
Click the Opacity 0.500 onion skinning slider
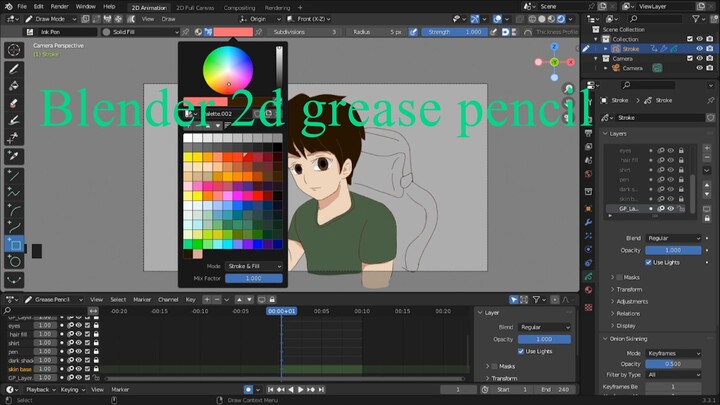[x=673, y=364]
